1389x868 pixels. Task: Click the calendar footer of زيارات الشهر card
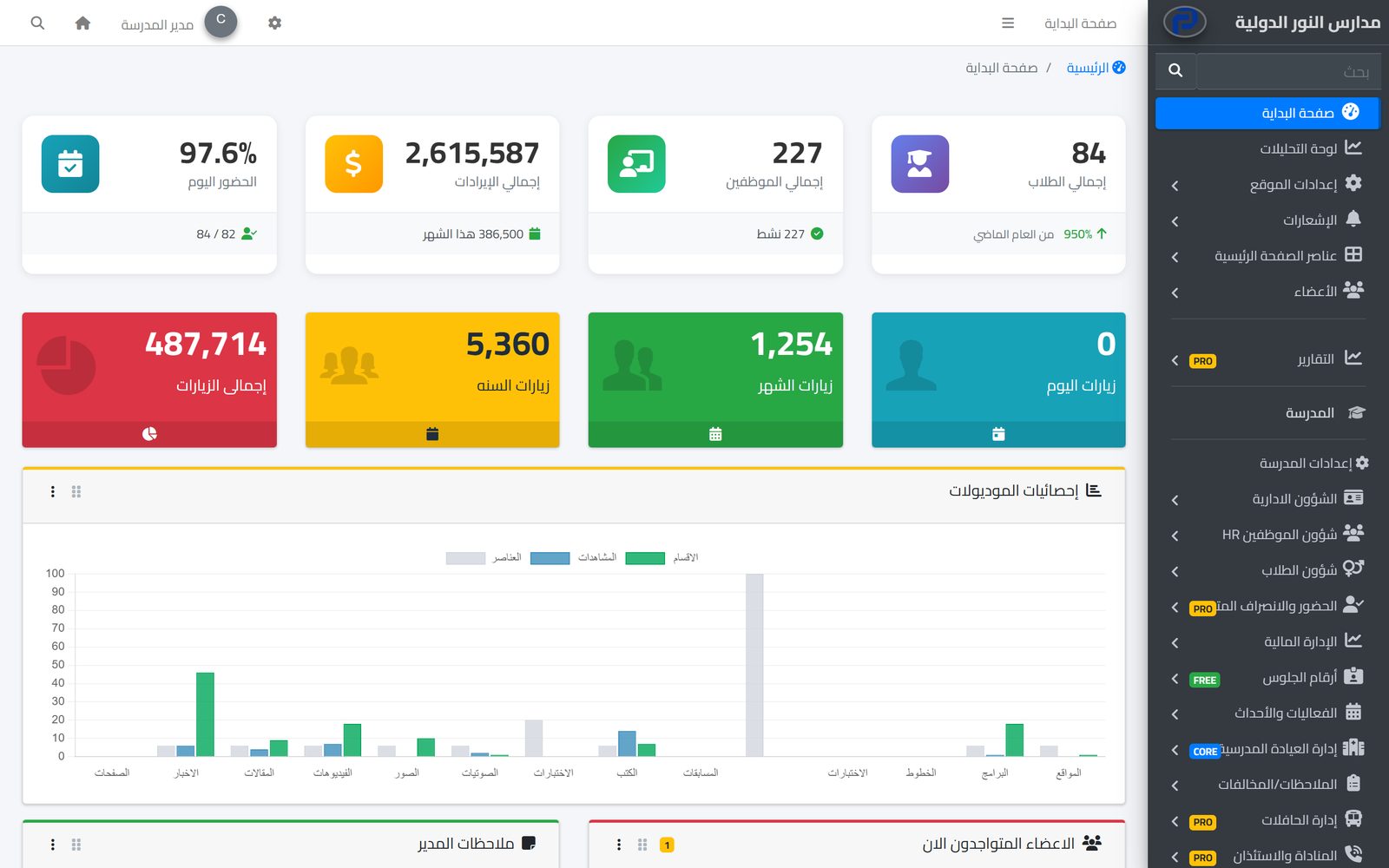[x=715, y=434]
